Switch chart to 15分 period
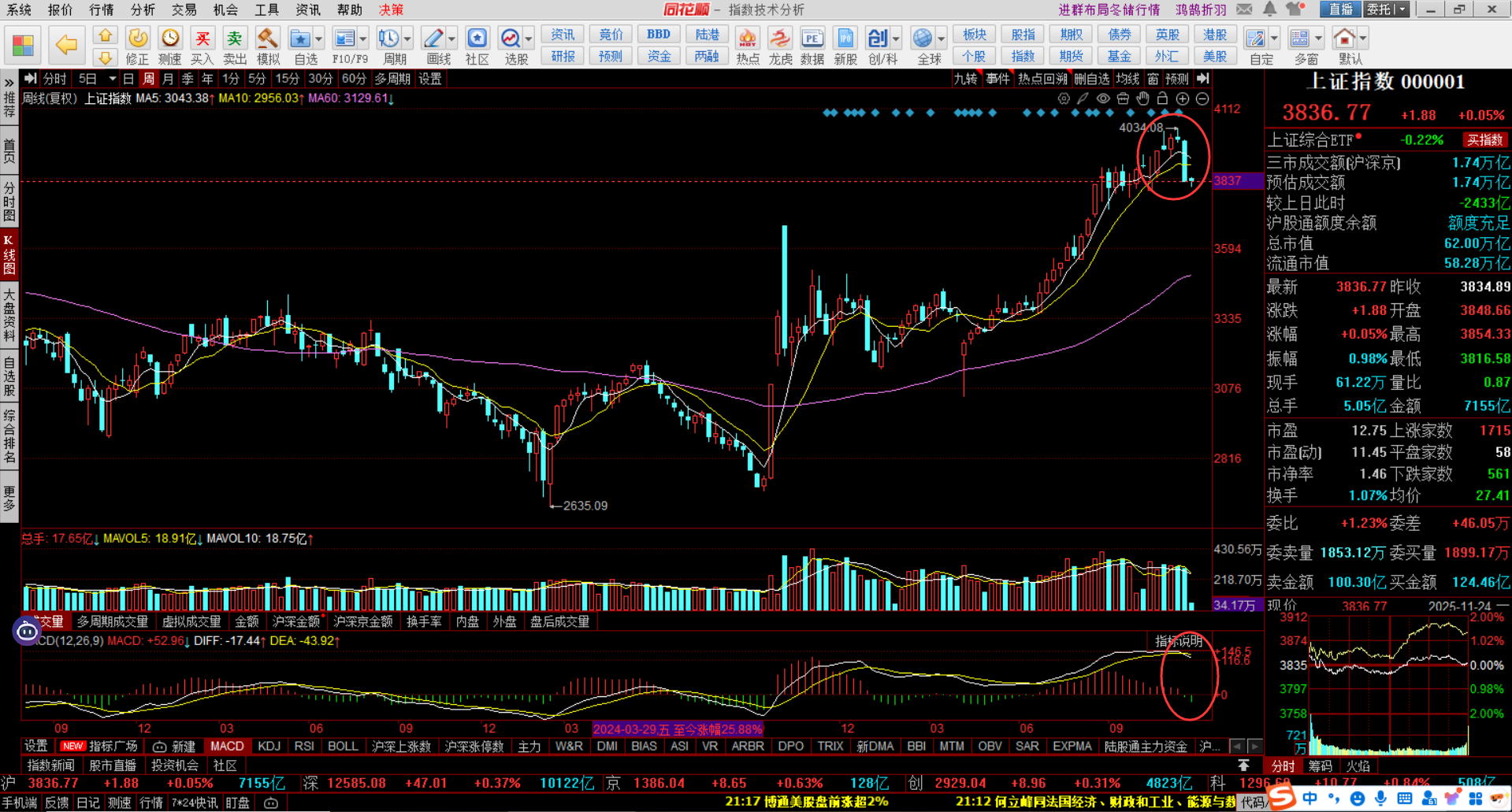Viewport: 1512px width, 812px height. [287, 79]
